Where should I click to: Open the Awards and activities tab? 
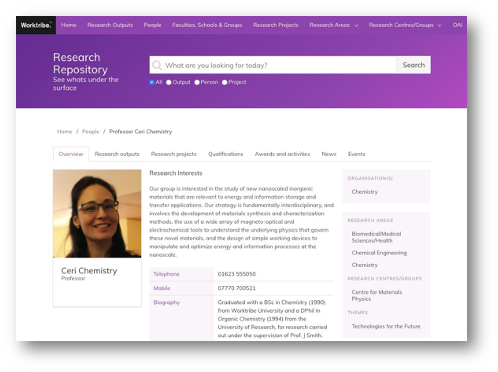click(282, 154)
